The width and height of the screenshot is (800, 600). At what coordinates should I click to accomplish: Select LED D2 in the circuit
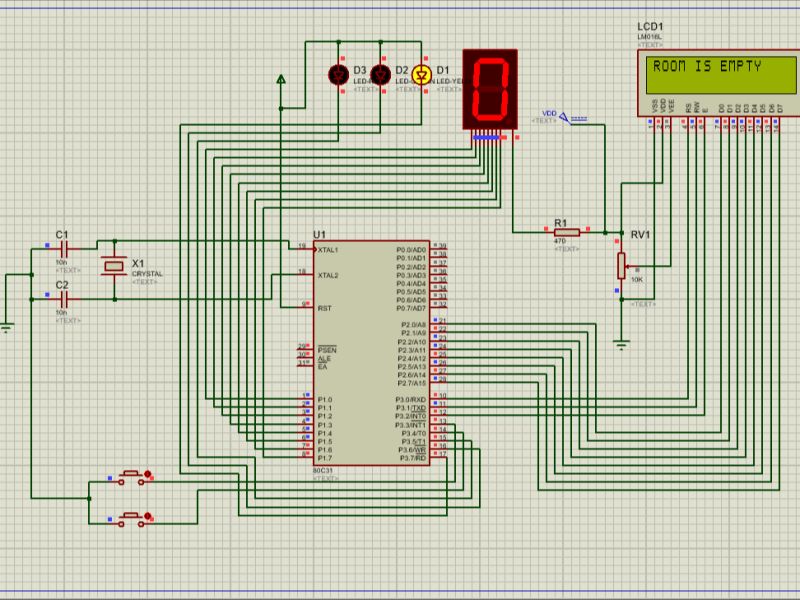(x=380, y=73)
